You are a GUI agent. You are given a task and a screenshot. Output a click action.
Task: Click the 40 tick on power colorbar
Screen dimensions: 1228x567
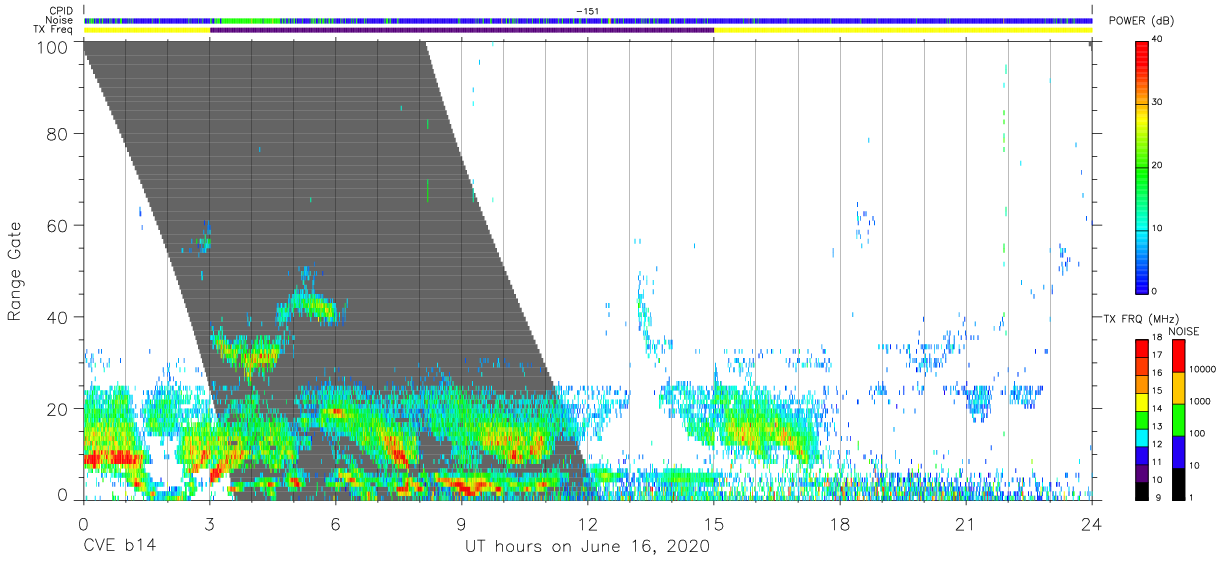[x=1158, y=40]
